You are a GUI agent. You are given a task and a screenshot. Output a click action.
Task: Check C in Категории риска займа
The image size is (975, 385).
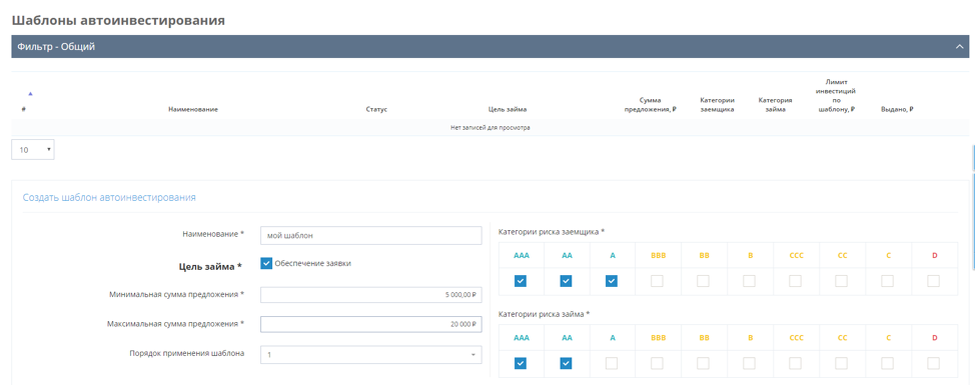point(887,363)
